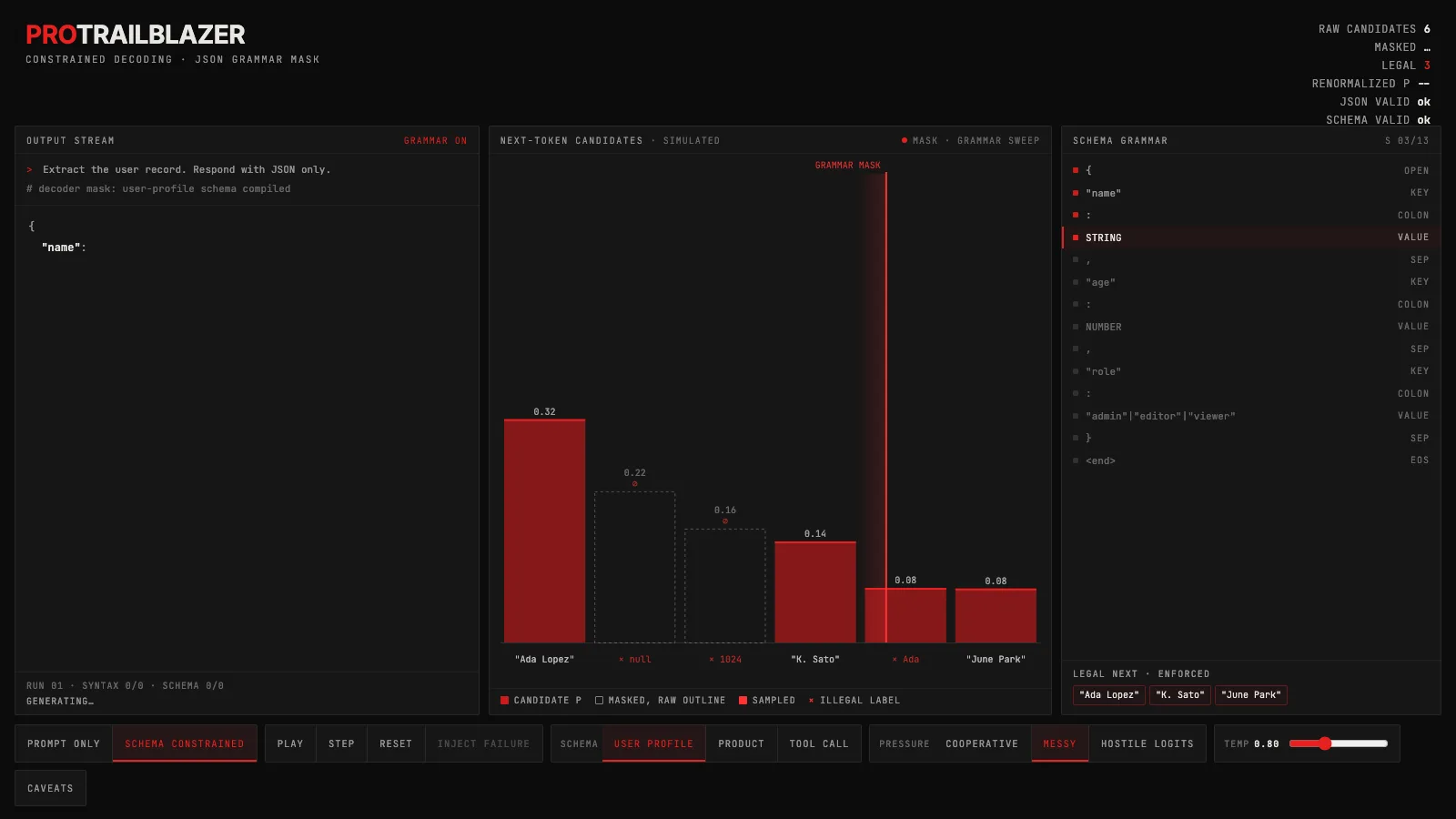Click the NUMBER VALUE grammar row
1456x819 pixels.
pyautogui.click(x=1250, y=327)
